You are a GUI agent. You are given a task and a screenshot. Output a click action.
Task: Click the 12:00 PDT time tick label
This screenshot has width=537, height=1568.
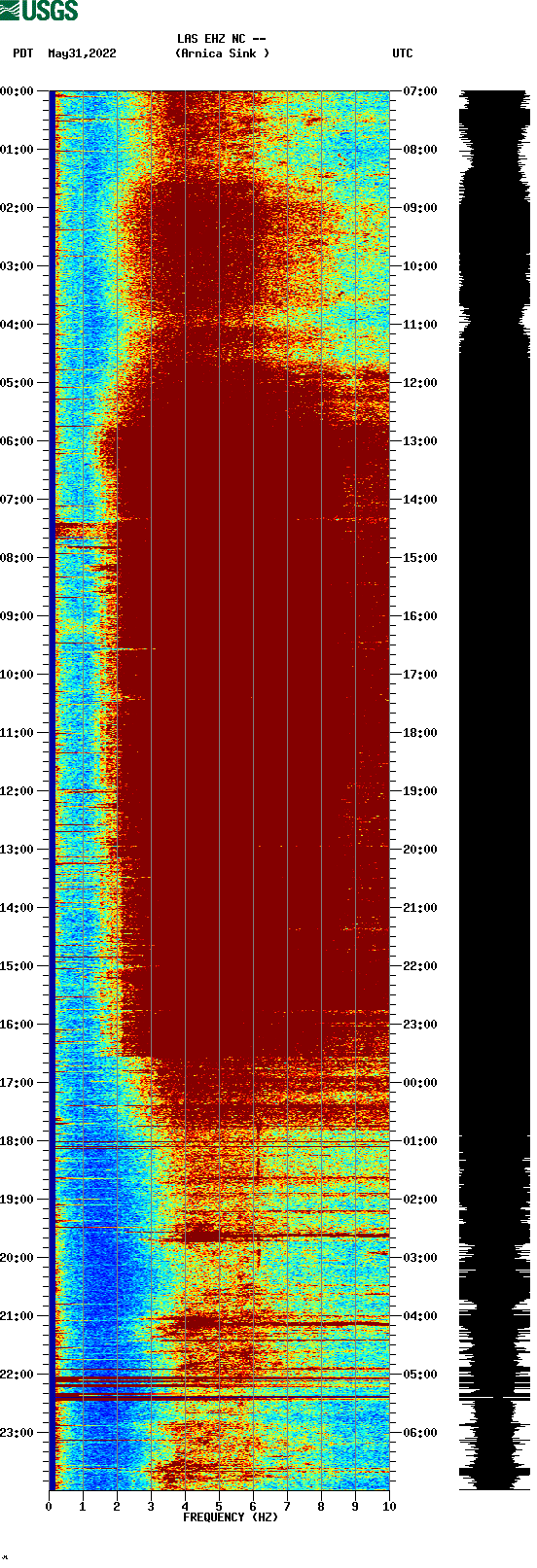point(17,791)
